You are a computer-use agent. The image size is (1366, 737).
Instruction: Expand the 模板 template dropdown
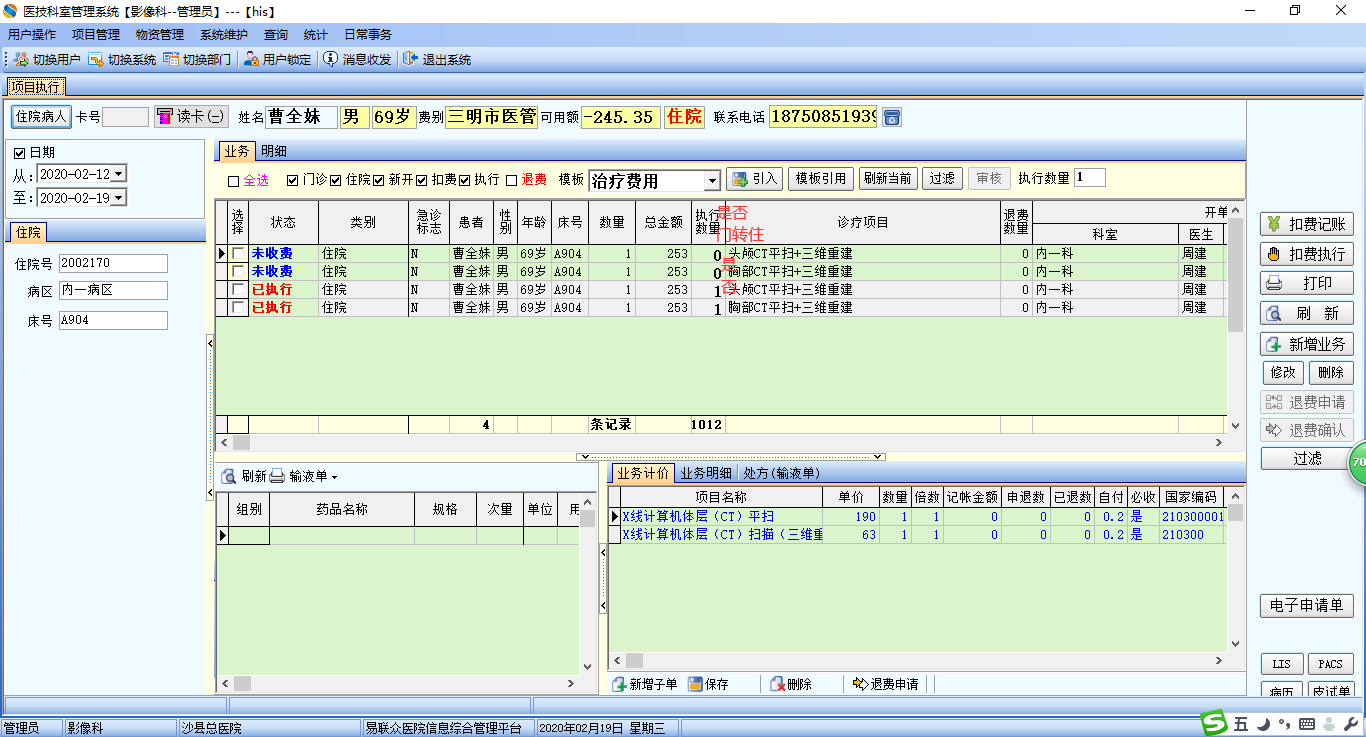pos(712,181)
